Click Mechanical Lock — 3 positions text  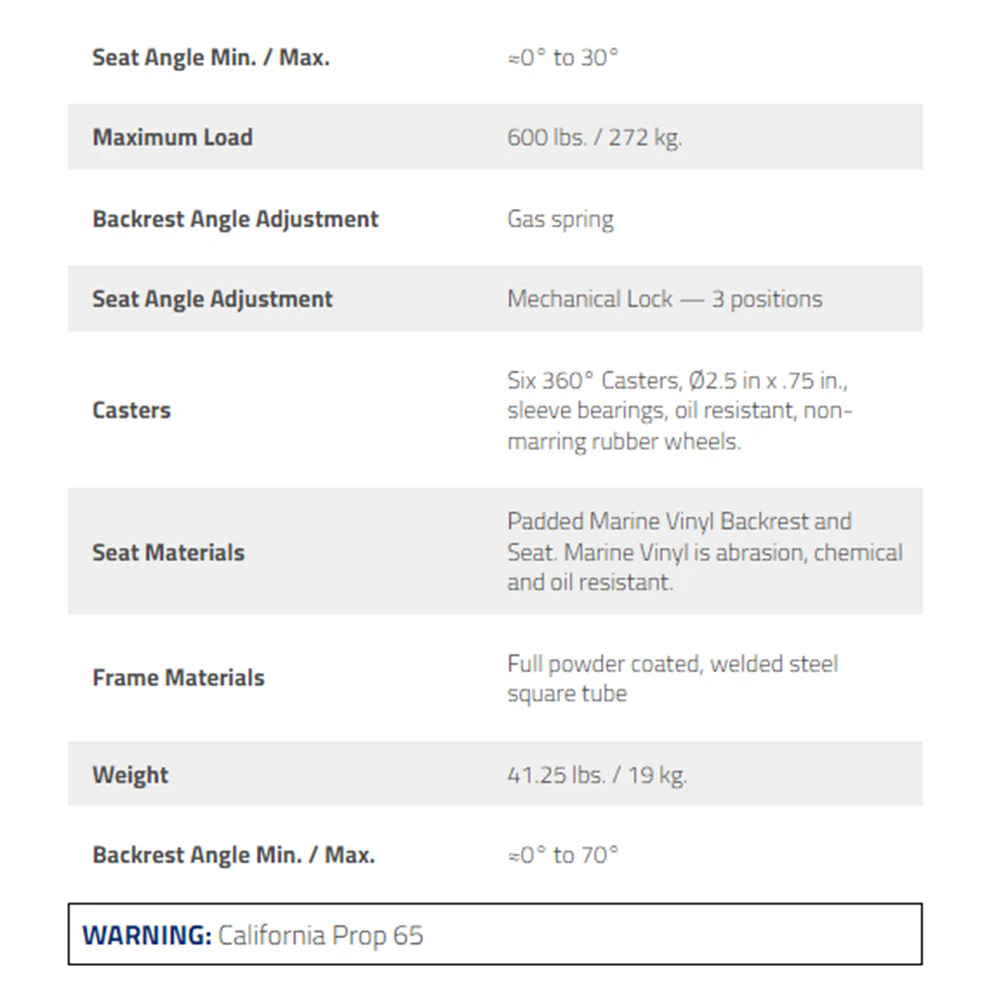(x=665, y=298)
